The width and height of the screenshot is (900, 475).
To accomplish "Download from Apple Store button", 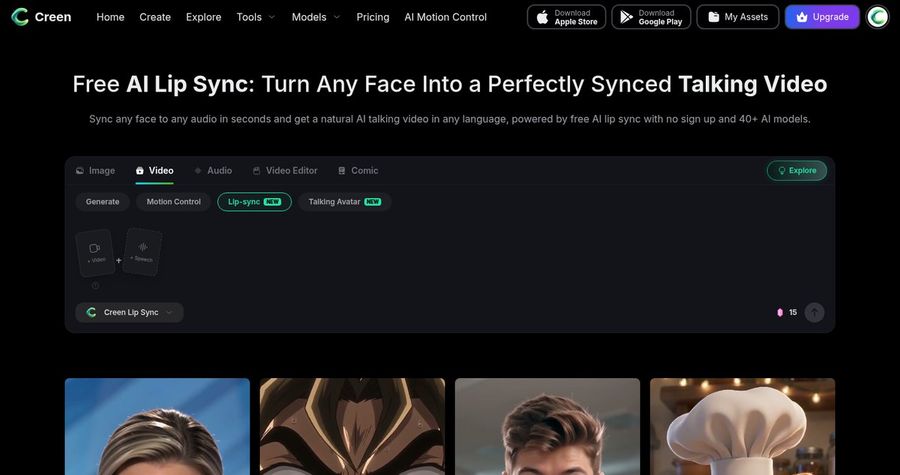I will click(x=567, y=17).
